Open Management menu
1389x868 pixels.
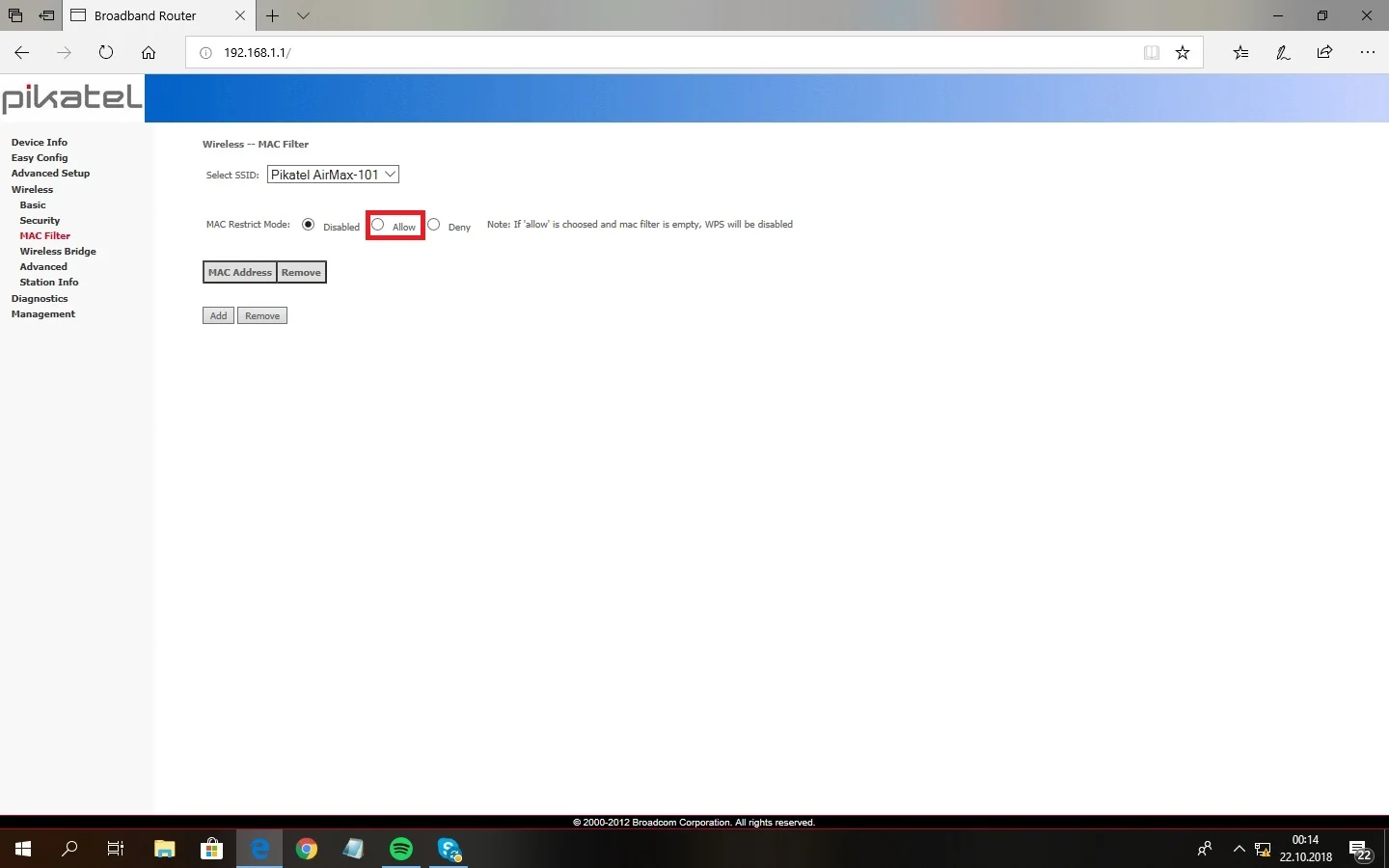(43, 313)
